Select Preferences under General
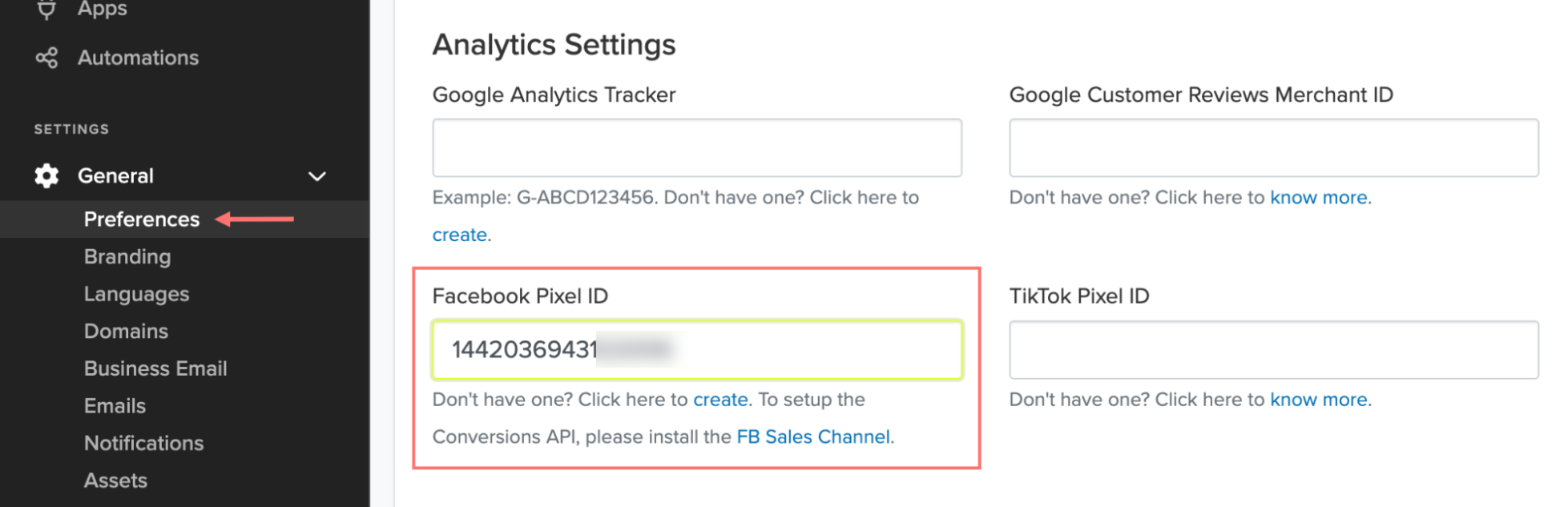The width and height of the screenshot is (1568, 507). (x=142, y=219)
